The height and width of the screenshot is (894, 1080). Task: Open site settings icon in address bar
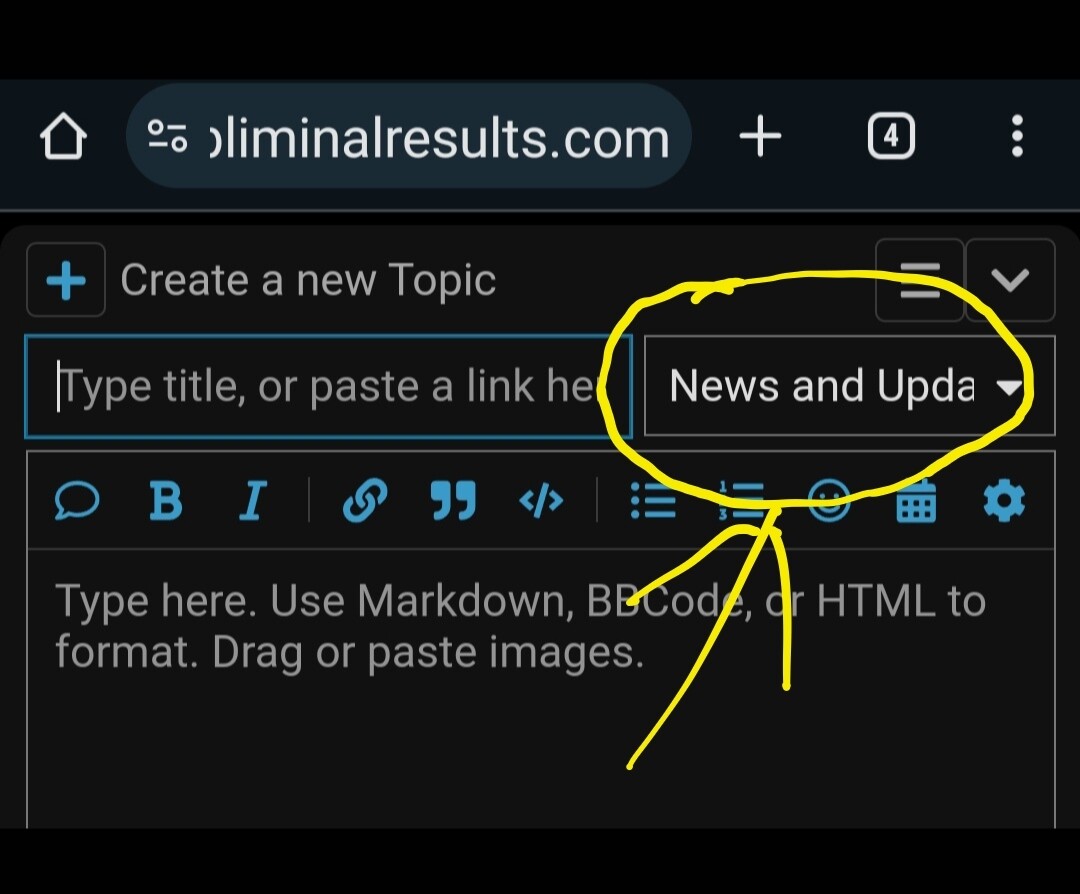click(167, 136)
